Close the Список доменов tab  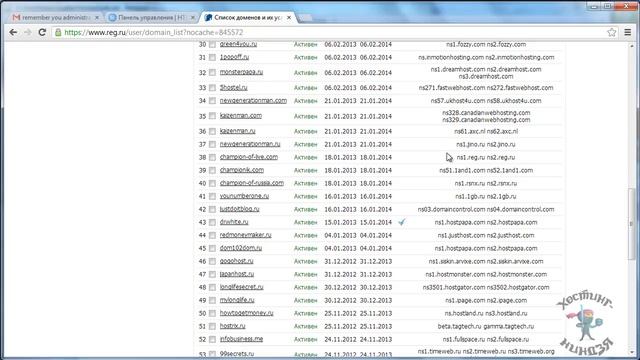(x=289, y=18)
